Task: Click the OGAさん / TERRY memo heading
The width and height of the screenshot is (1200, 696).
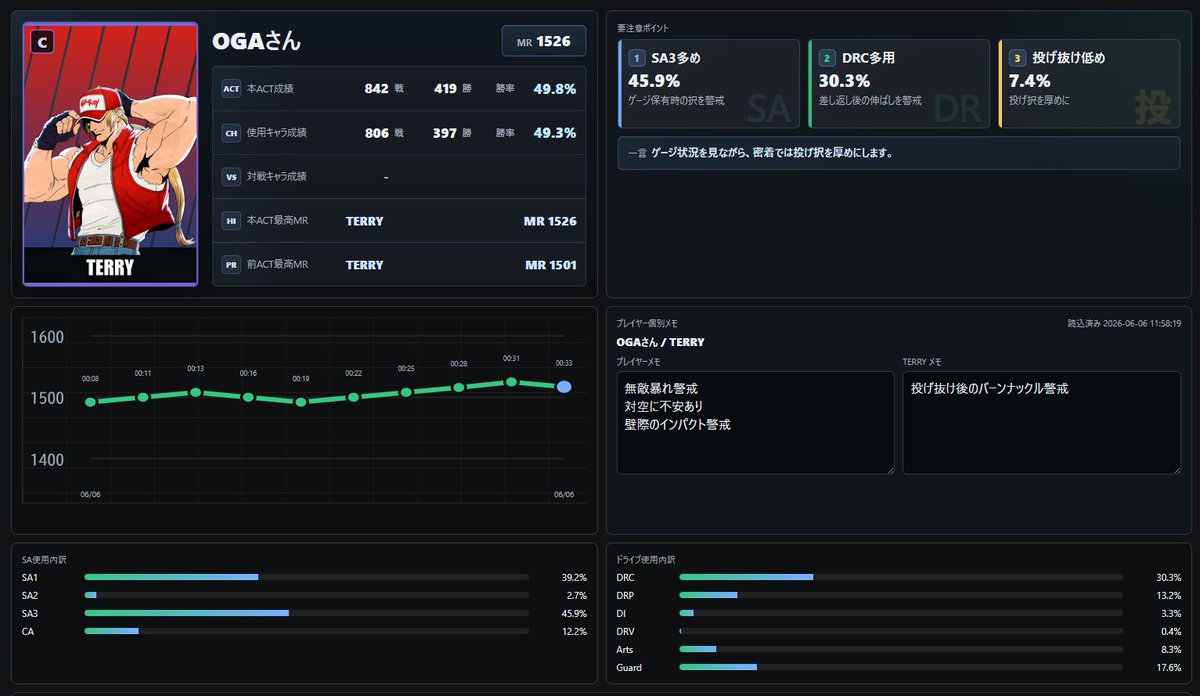Action: [660, 342]
